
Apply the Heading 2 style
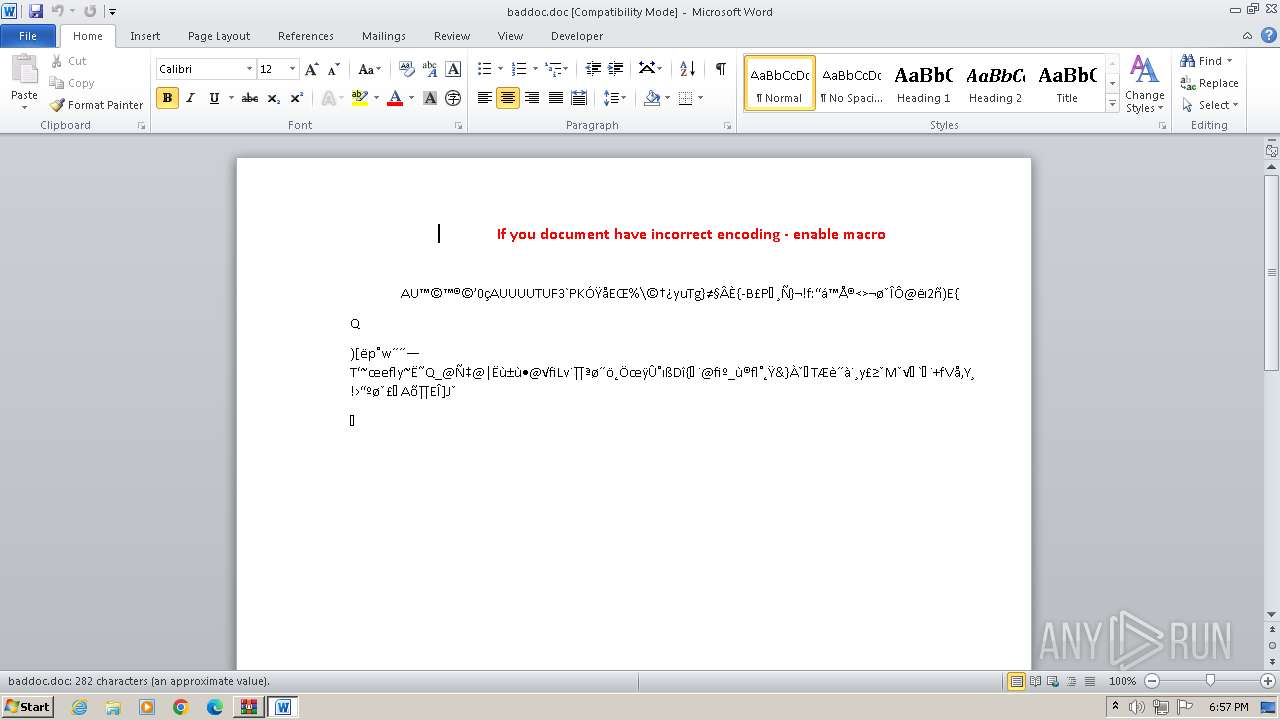coord(995,83)
